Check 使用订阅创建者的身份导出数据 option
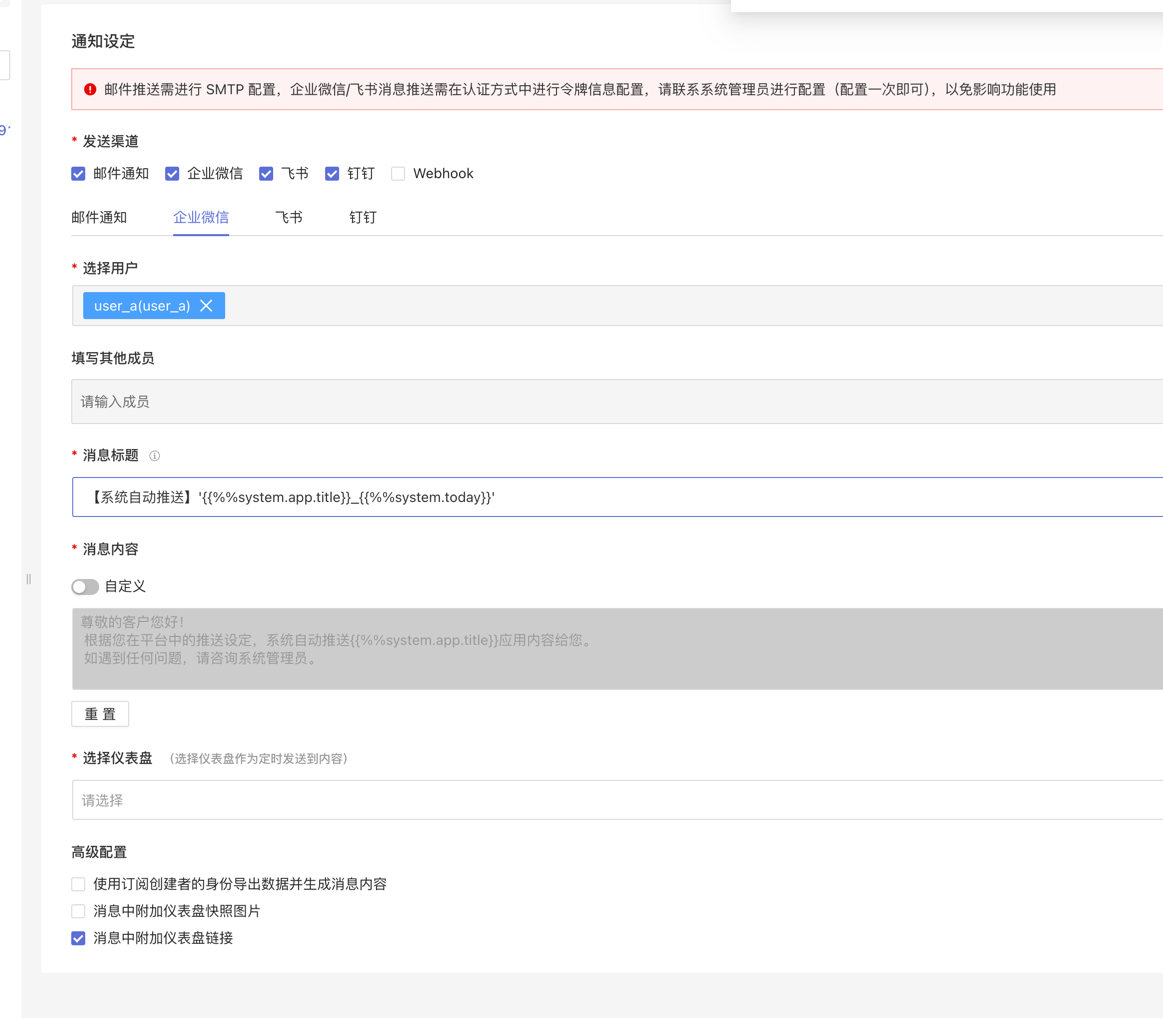The height and width of the screenshot is (1018, 1163). 78,884
